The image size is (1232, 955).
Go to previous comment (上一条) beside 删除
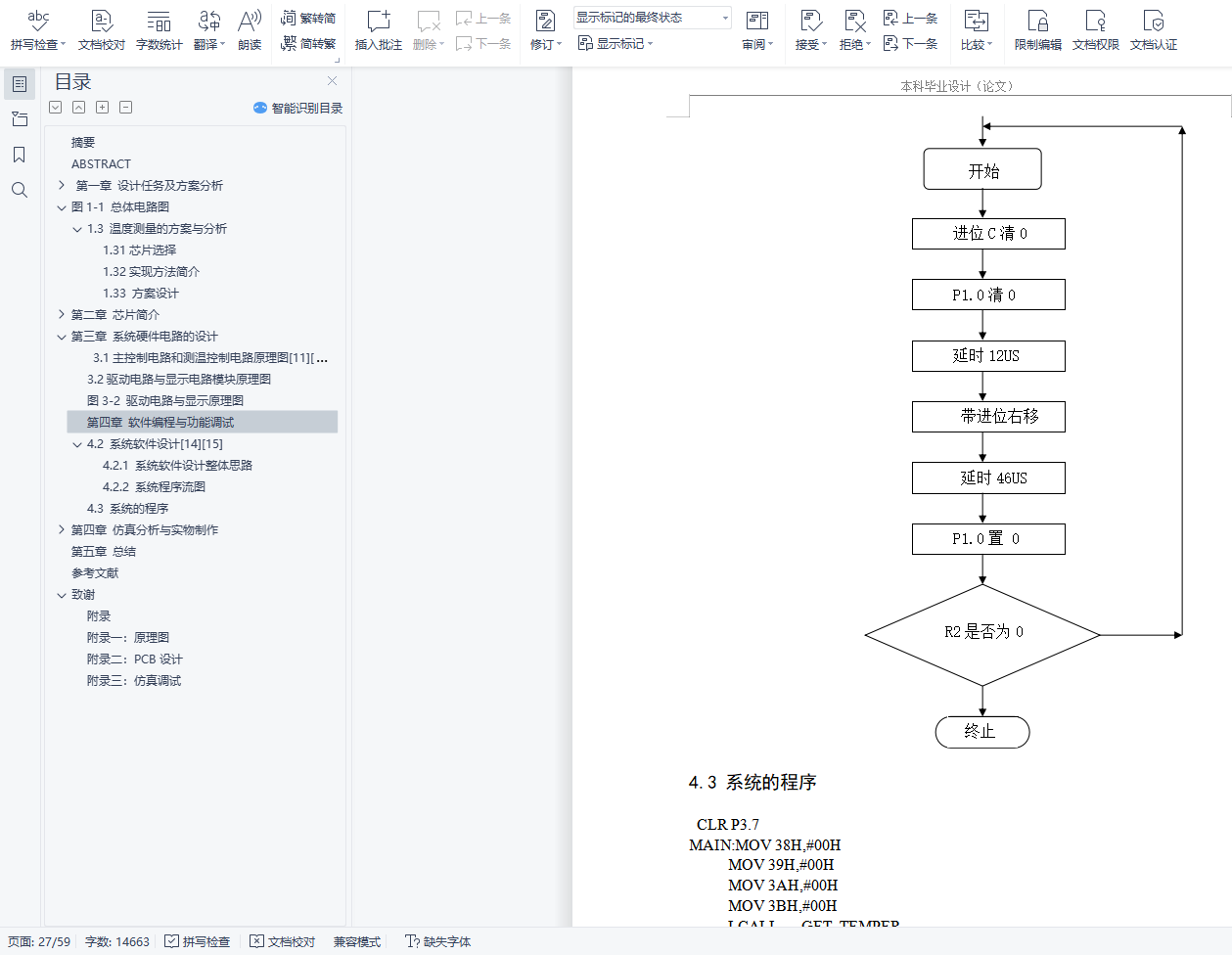[483, 18]
